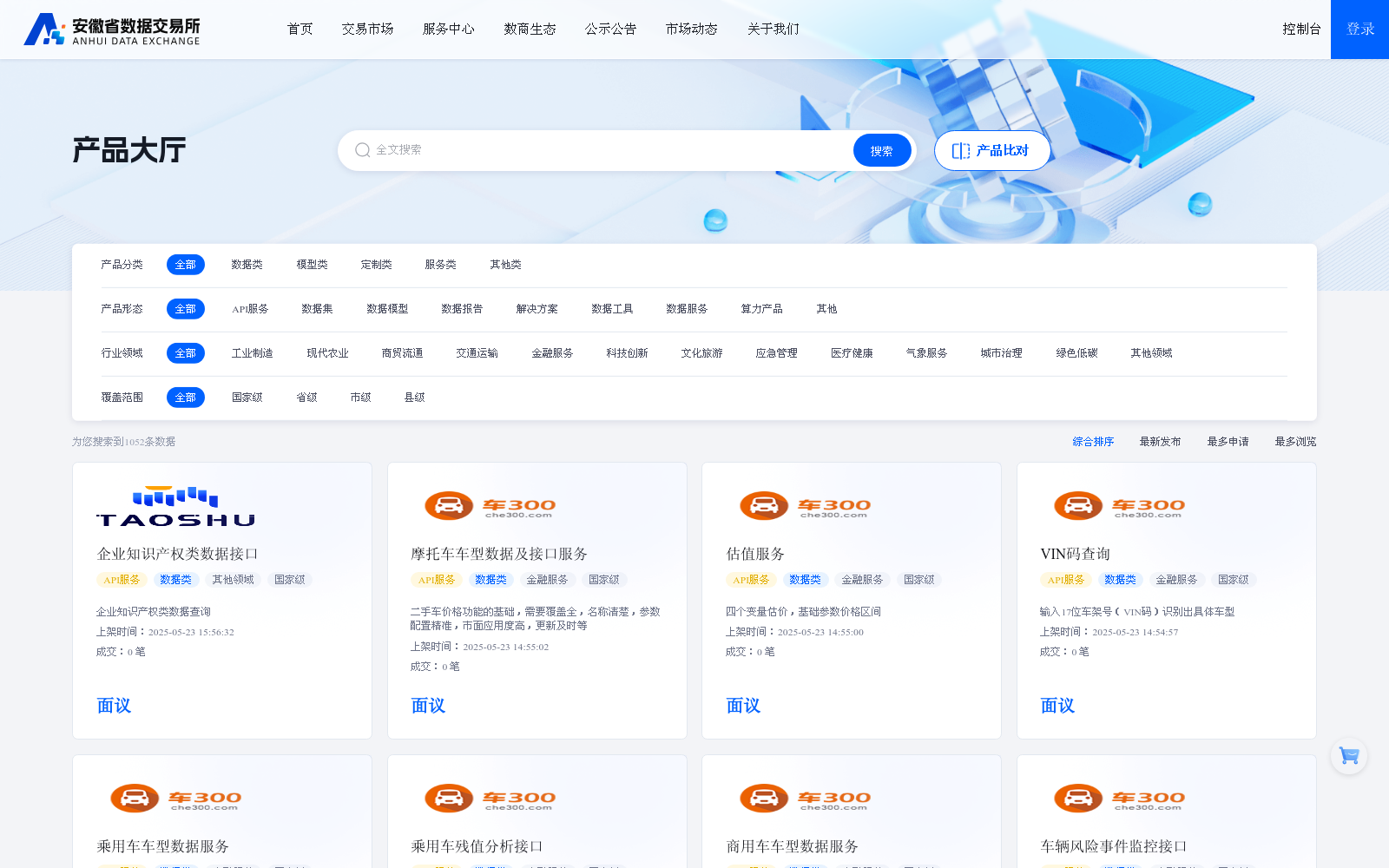The width and height of the screenshot is (1389, 868).
Task: Click the search magnifier icon
Action: point(363,150)
